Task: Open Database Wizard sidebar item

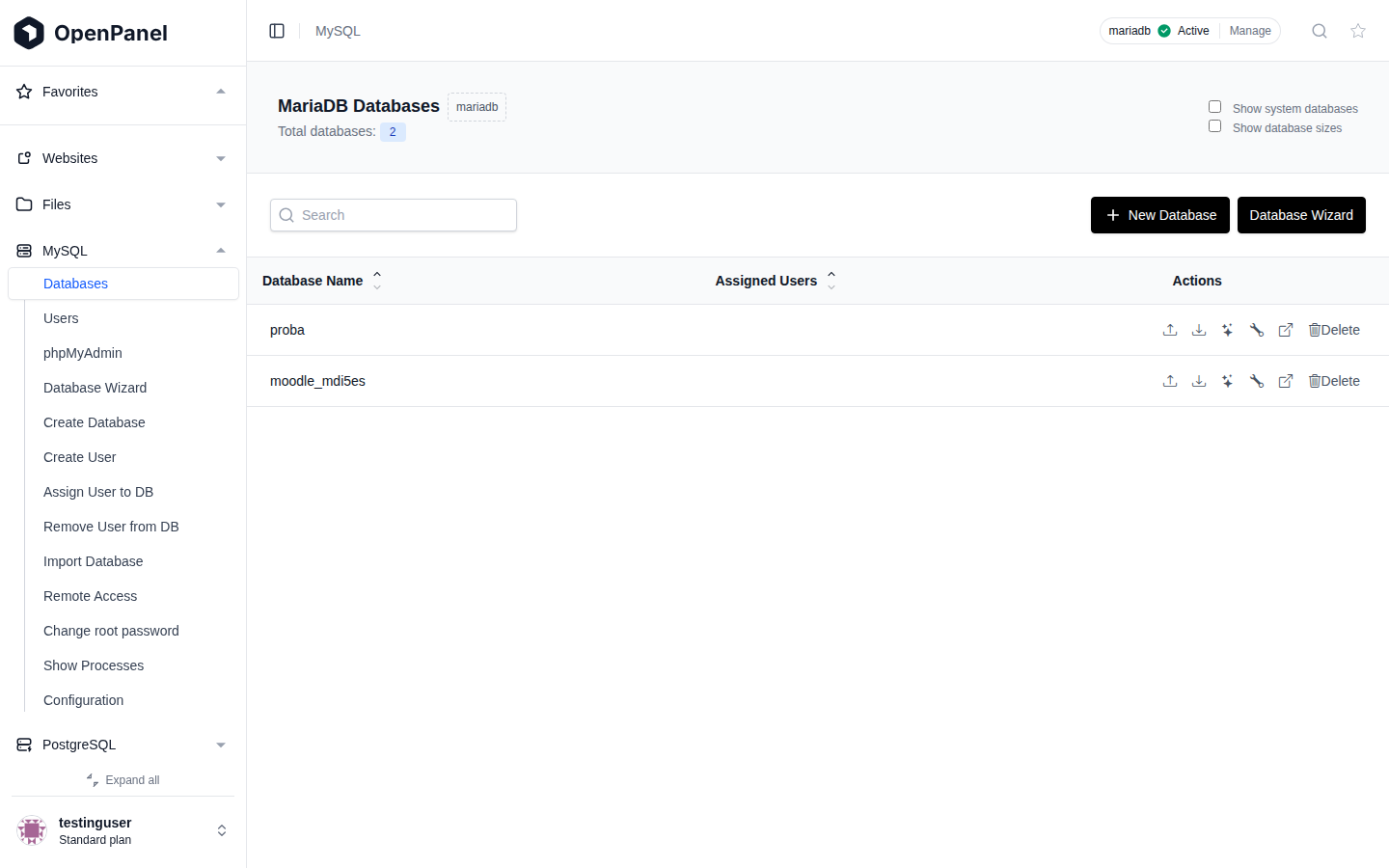Action: 95,388
